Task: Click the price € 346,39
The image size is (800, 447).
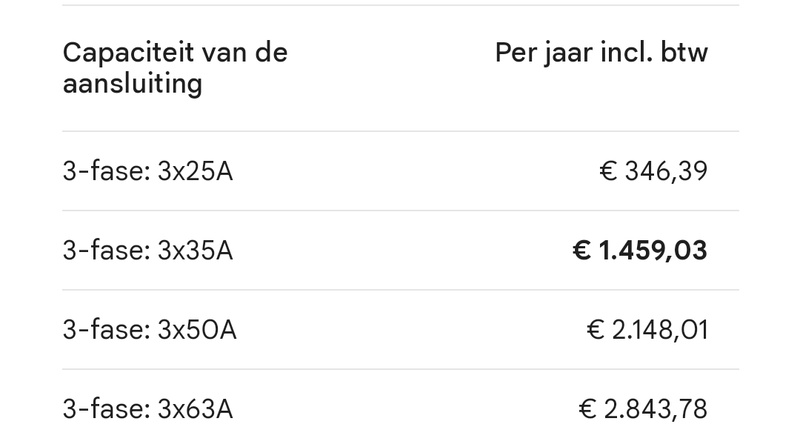Action: 653,171
